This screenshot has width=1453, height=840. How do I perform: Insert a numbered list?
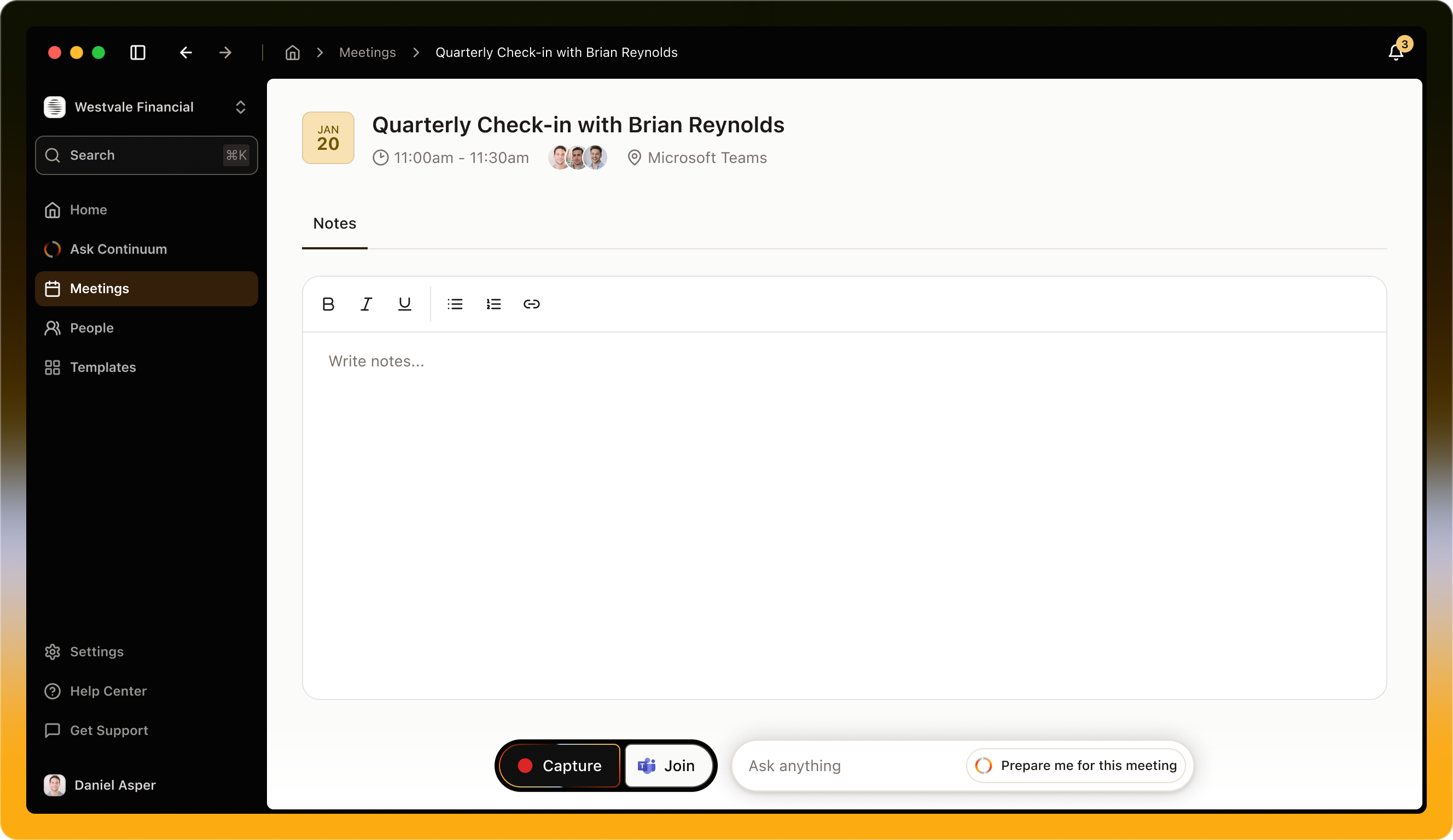493,304
